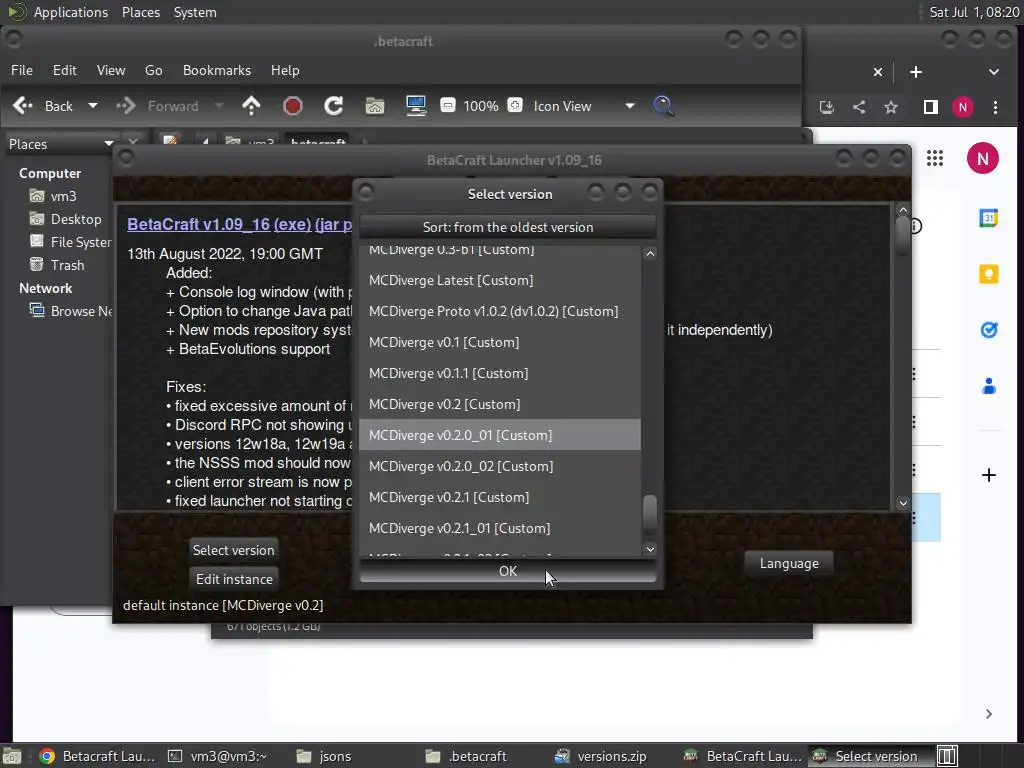Confirm version with OK button
Viewport: 1024px width, 768px height.
(507, 571)
